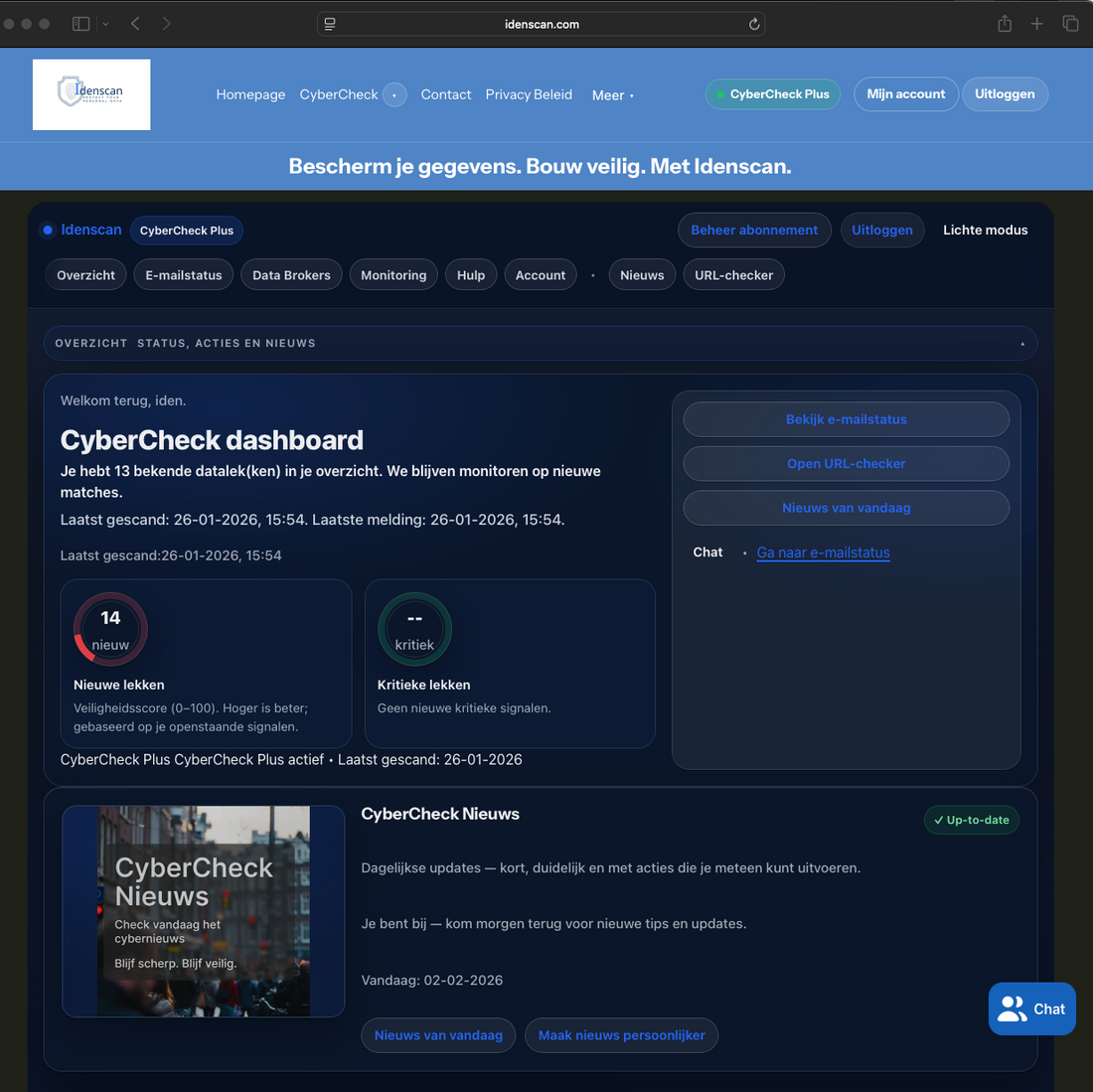Toggle the CyberCheck Plus badge in the dashboard header
Screen dimensions: 1093x1092
click(x=186, y=230)
